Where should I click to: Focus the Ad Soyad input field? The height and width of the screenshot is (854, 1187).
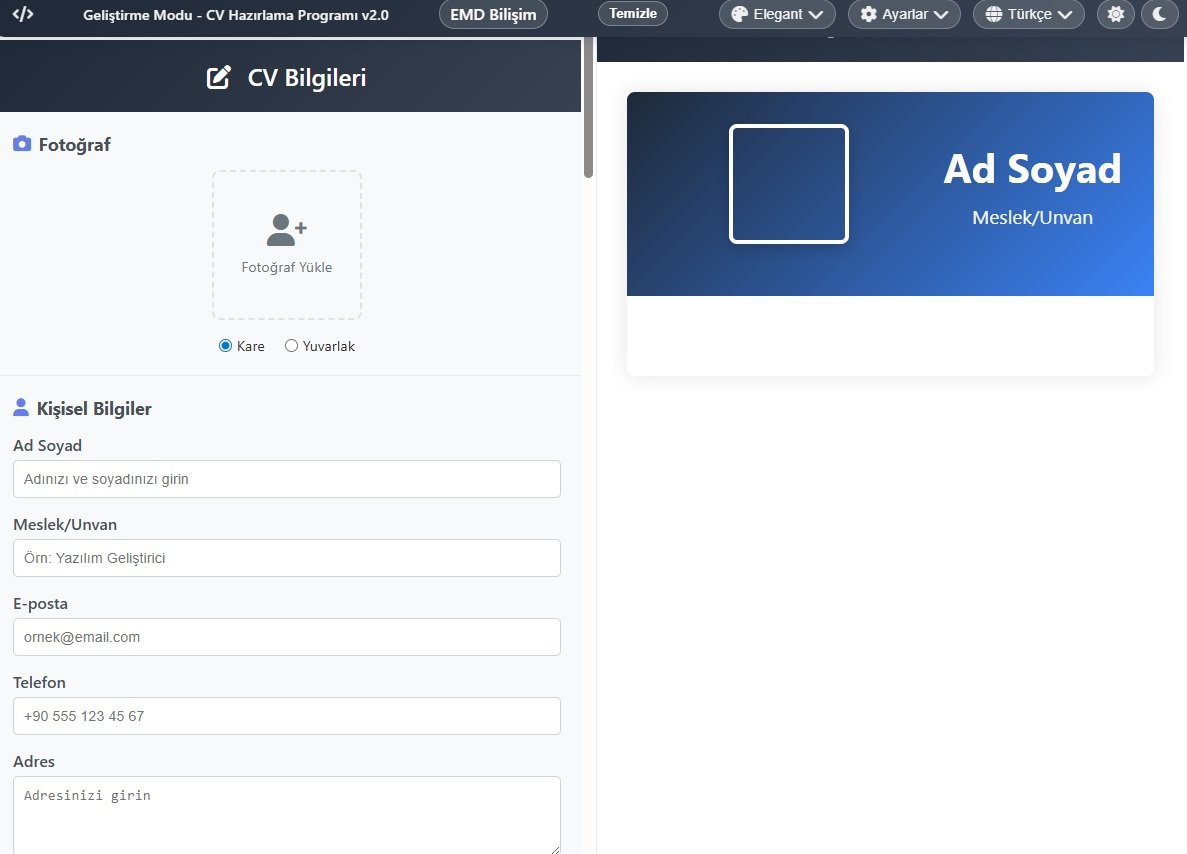286,479
